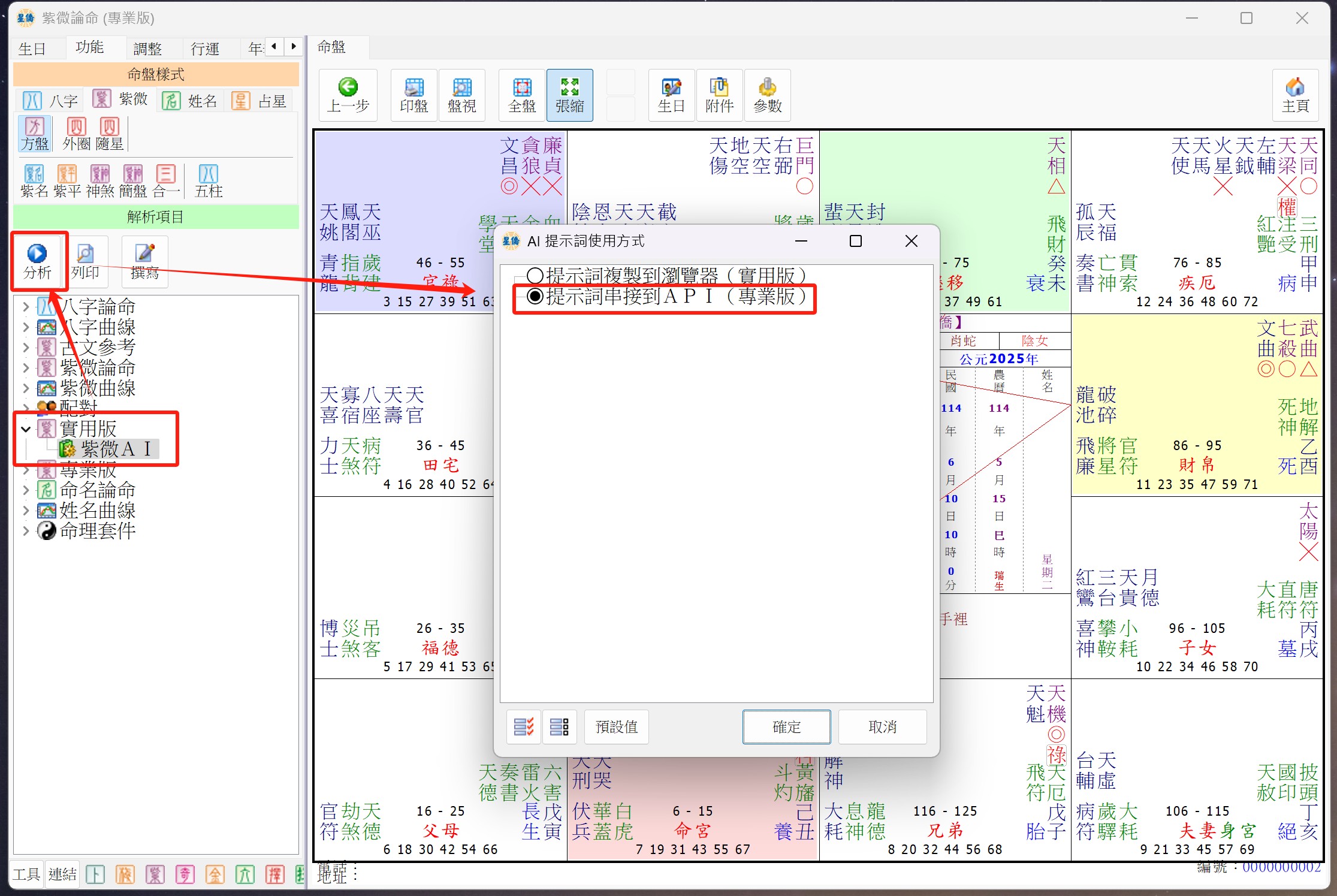1337x896 pixels.
Task: Select 提示詞複製到瀏覽器 radio option
Action: (x=535, y=276)
